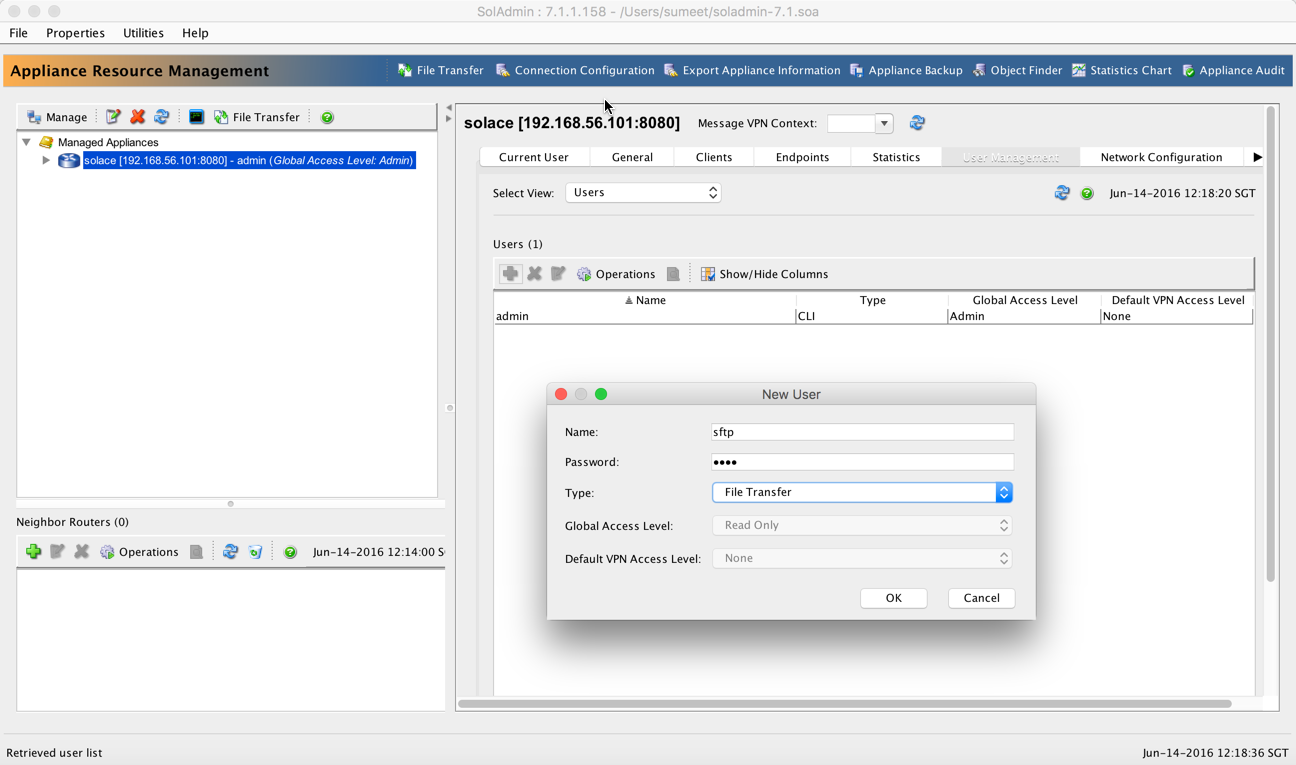This screenshot has width=1296, height=765.
Task: Open the Properties menu
Action: (75, 33)
